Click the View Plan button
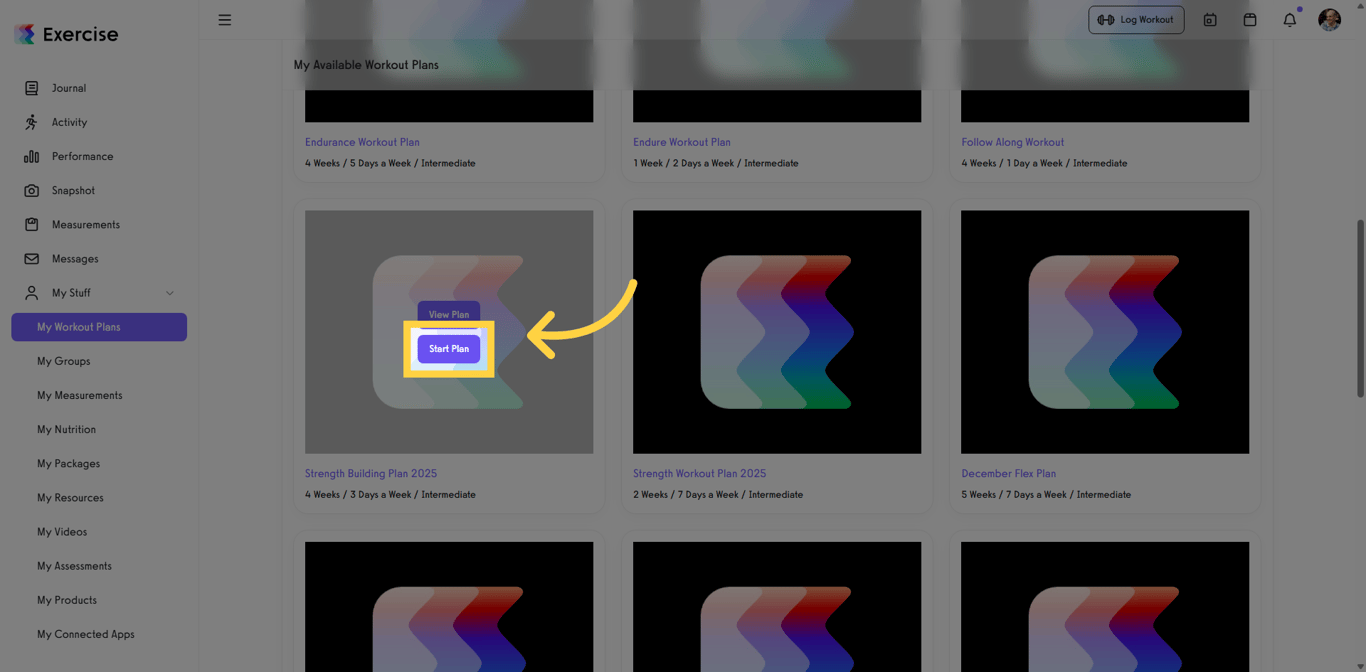Screen dimensions: 1366x672 [x=449, y=312]
